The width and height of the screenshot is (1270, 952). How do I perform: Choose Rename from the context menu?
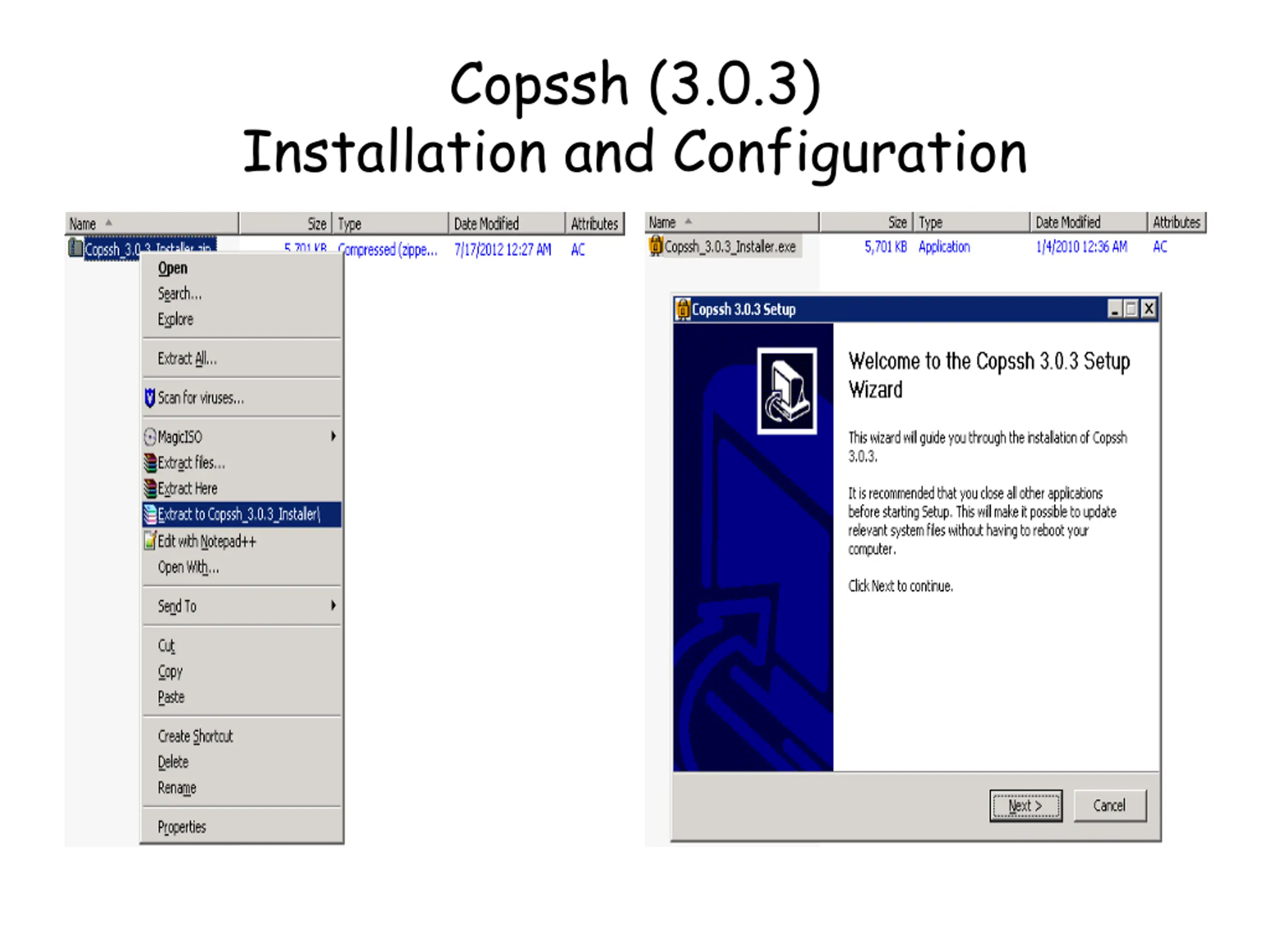241,788
